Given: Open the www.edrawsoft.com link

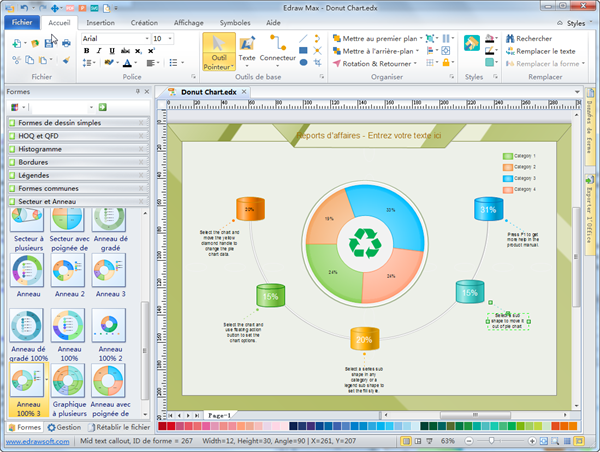Looking at the screenshot, I should click(38, 440).
